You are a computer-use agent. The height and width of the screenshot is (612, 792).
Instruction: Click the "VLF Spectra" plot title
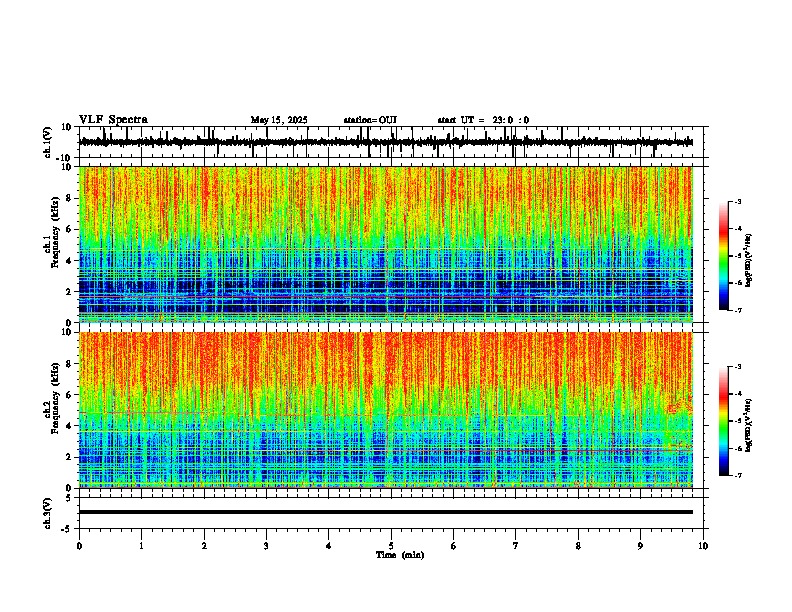(113, 120)
